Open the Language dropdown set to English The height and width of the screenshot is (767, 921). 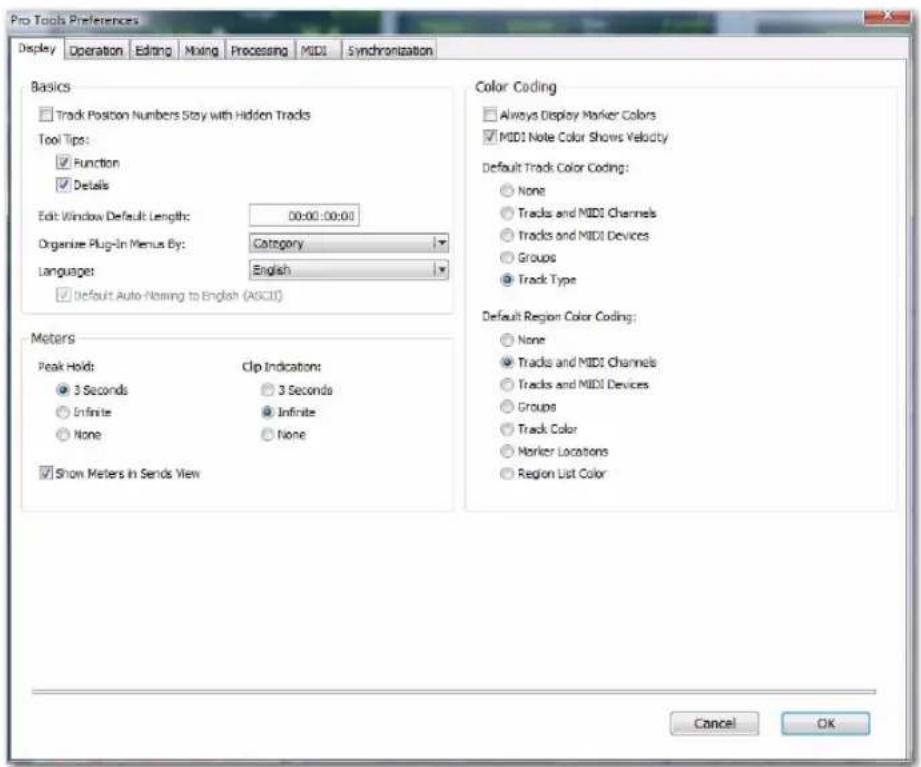pyautogui.click(x=349, y=270)
